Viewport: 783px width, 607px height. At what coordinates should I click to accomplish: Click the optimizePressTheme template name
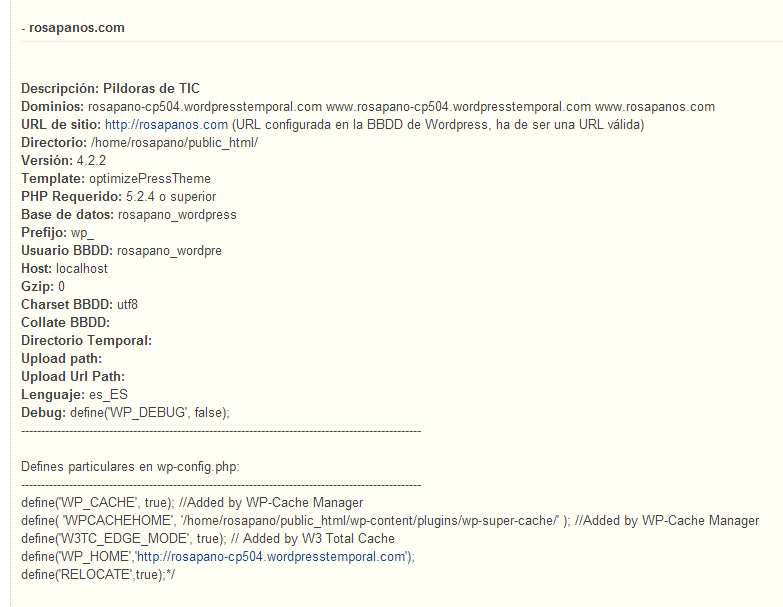pyautogui.click(x=150, y=178)
